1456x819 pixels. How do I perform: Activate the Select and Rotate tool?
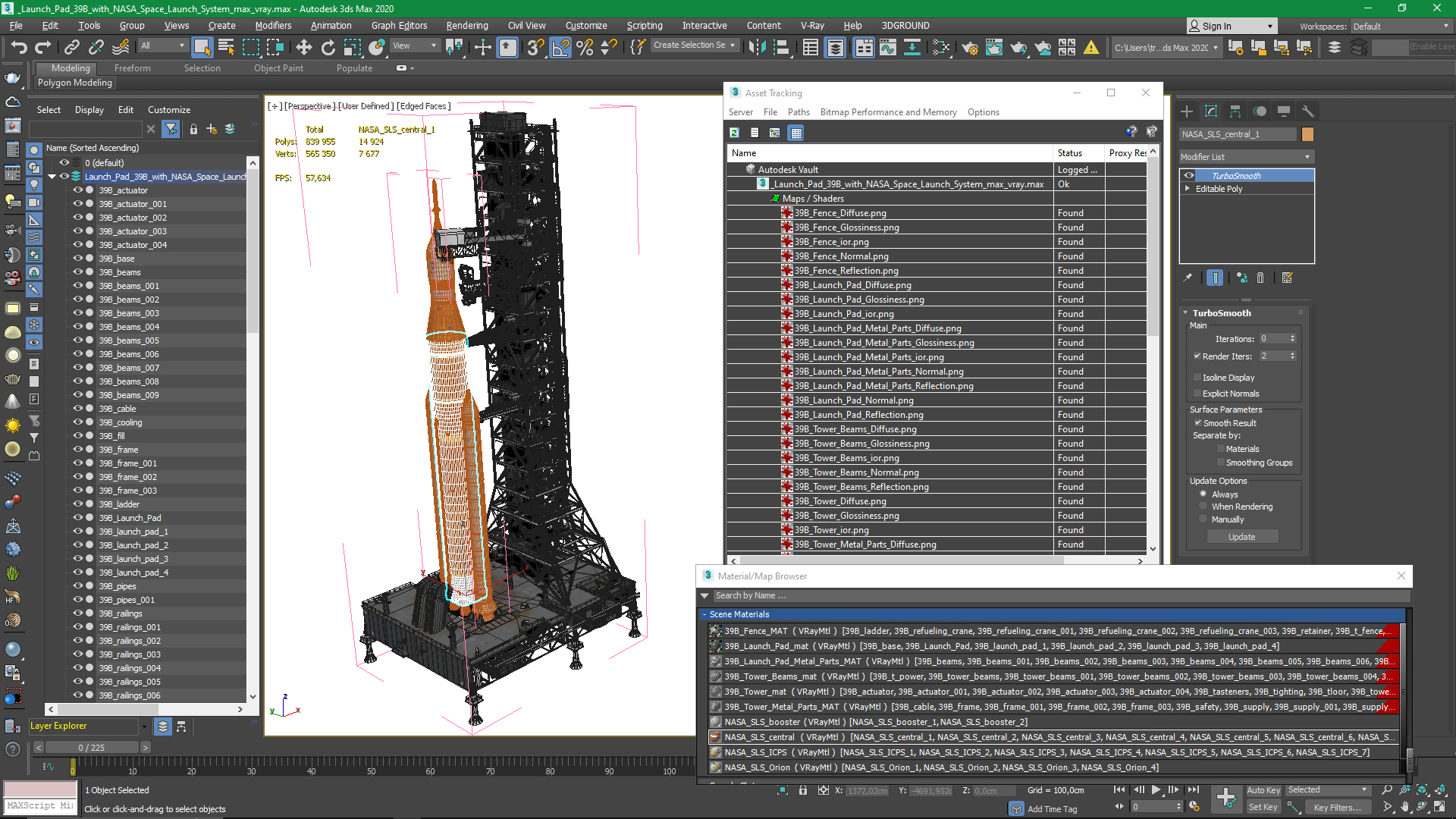[x=328, y=47]
